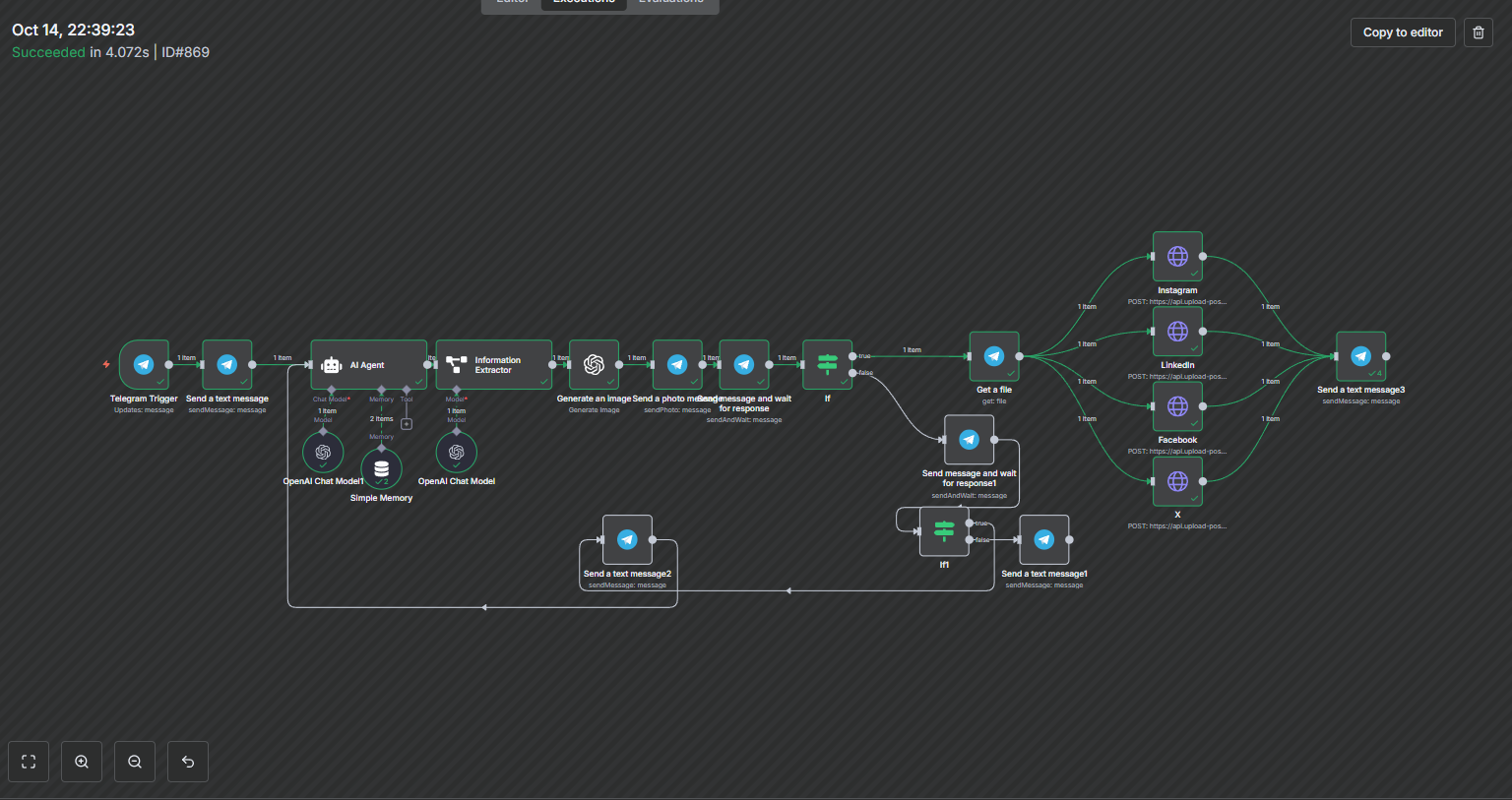
Task: Open the Instagram HTTP request node
Action: click(1177, 256)
